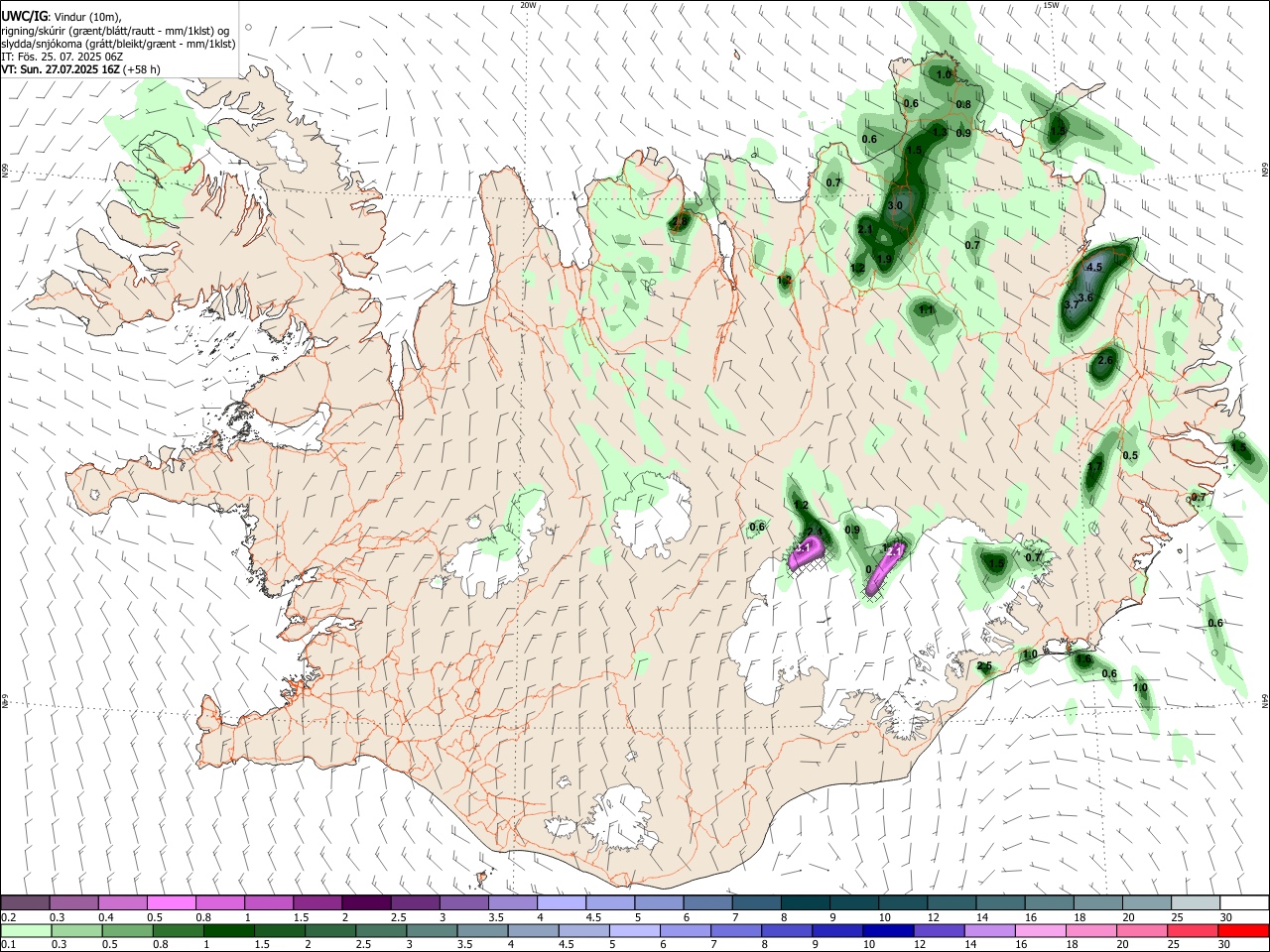The width and height of the screenshot is (1270, 952).
Task: Click the '2.6' precipitation value on map
Action: 1106,360
